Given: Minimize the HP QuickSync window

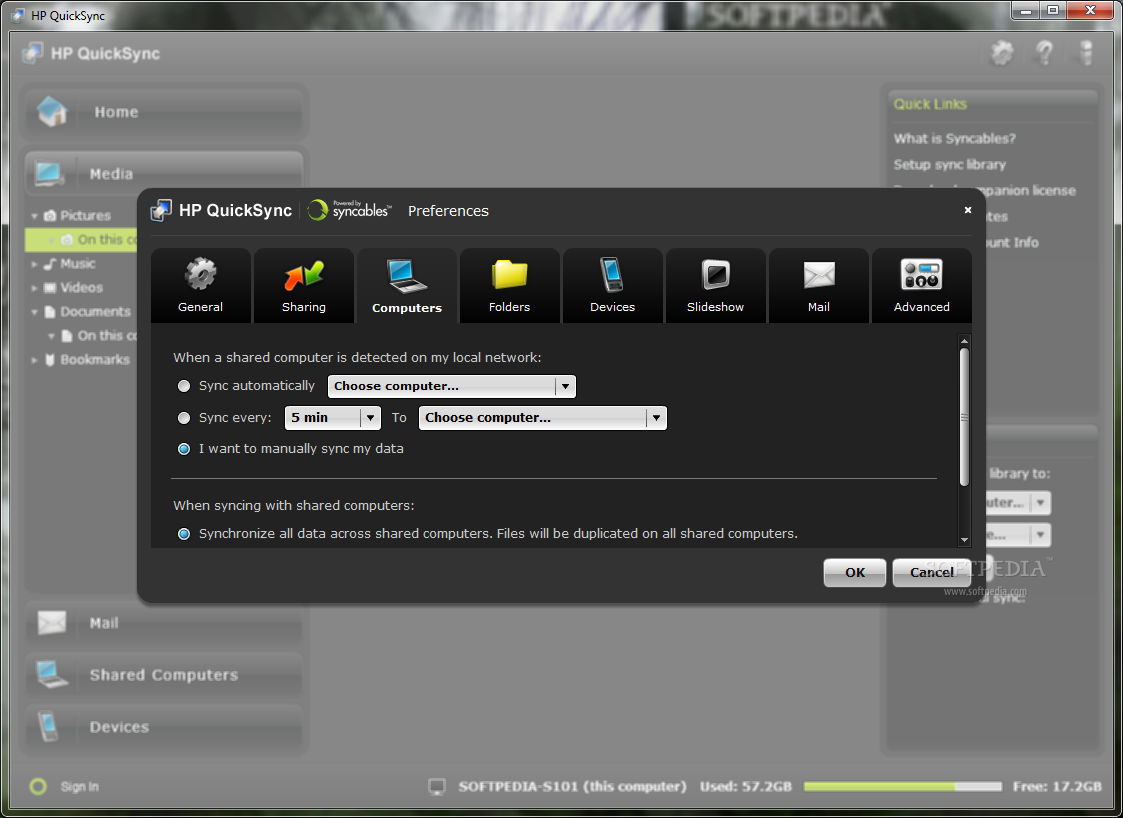Looking at the screenshot, I should click(1026, 10).
